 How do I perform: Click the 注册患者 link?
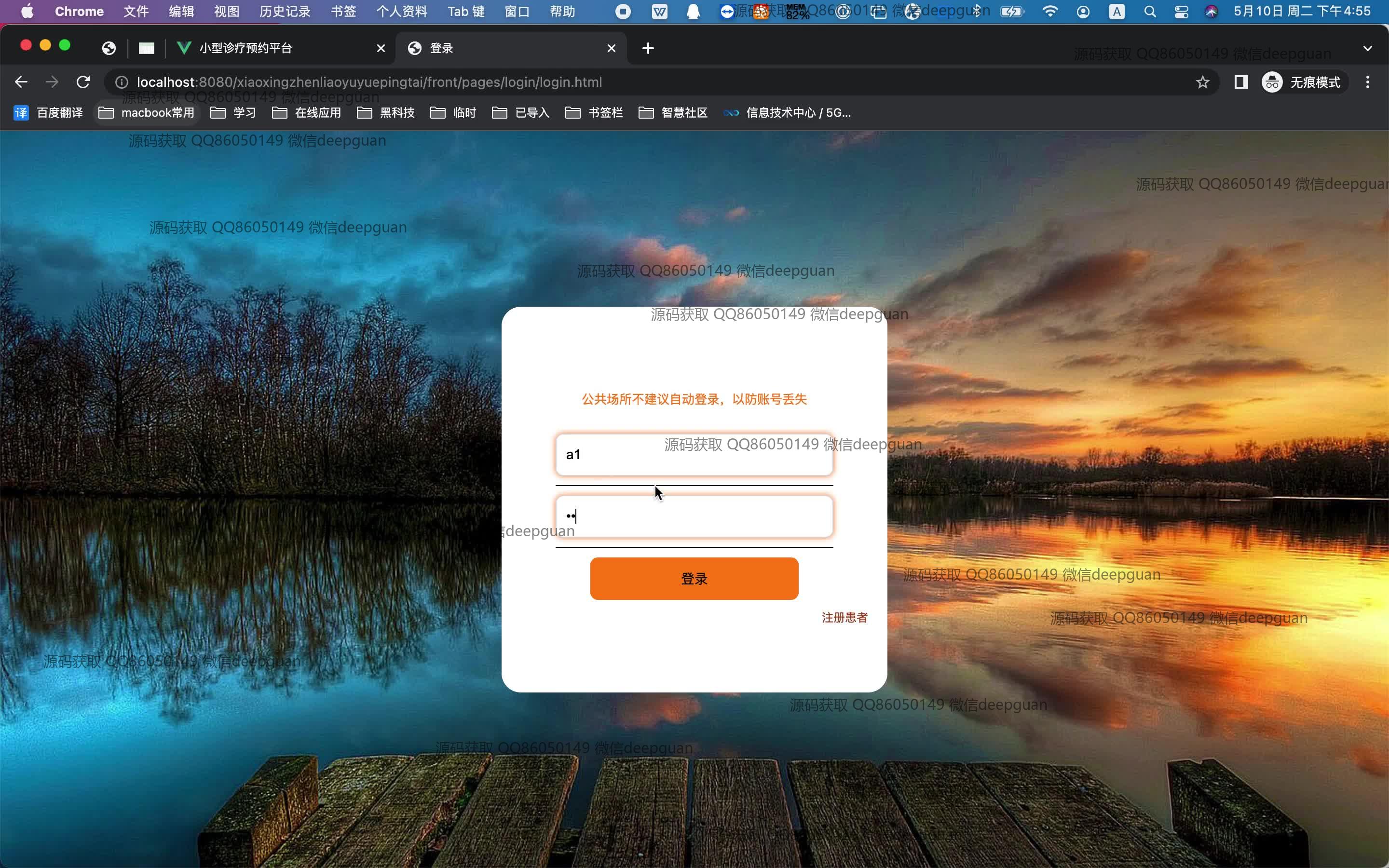pyautogui.click(x=844, y=618)
